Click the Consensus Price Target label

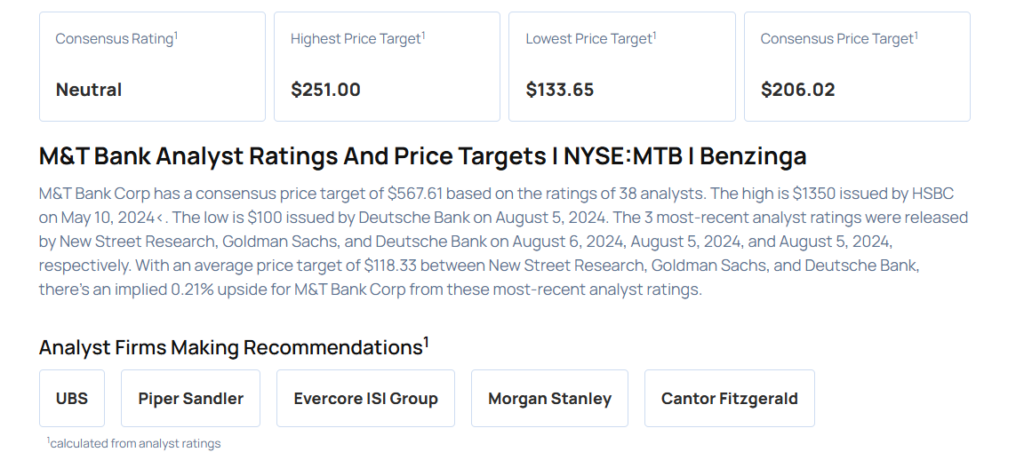838,39
